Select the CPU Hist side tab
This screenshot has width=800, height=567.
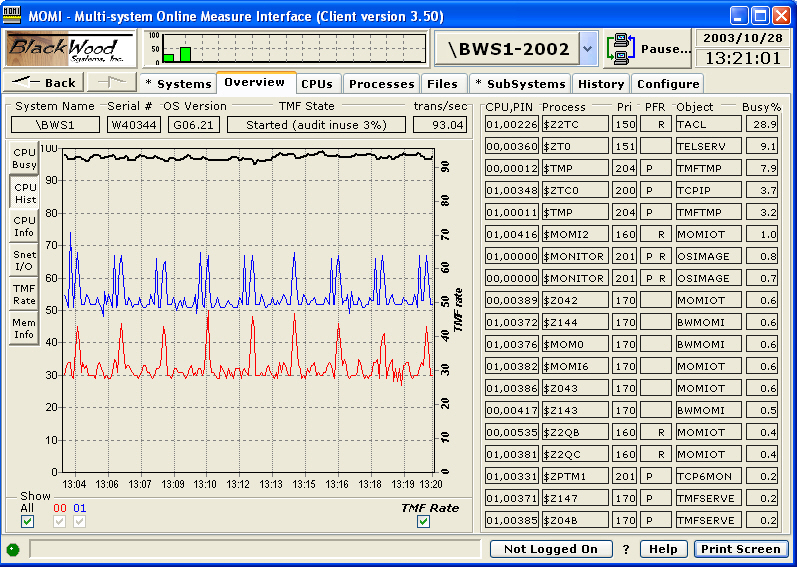coord(24,193)
